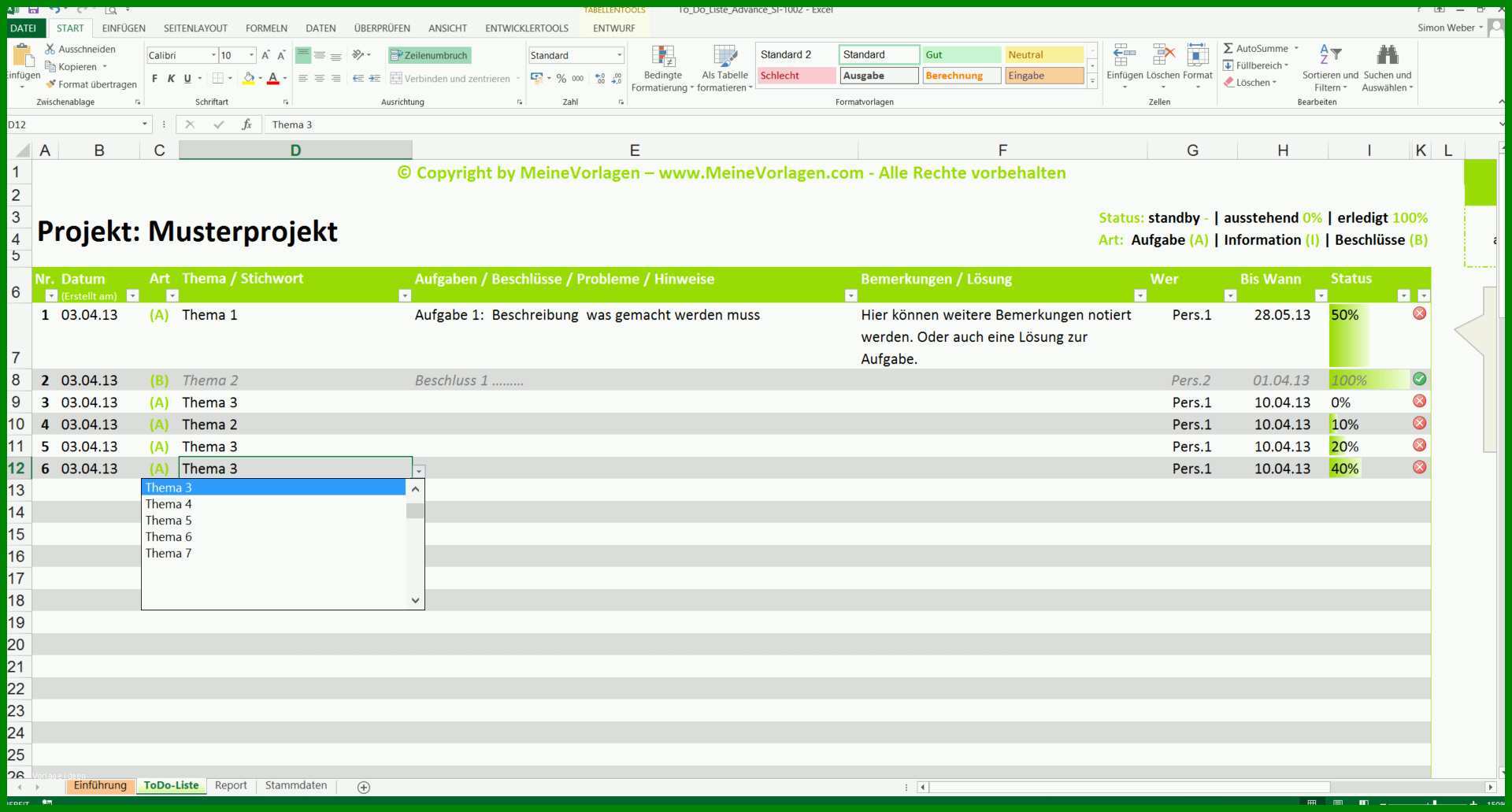Click the Einfügen cells icon
The image size is (1512, 812).
pos(1125,55)
